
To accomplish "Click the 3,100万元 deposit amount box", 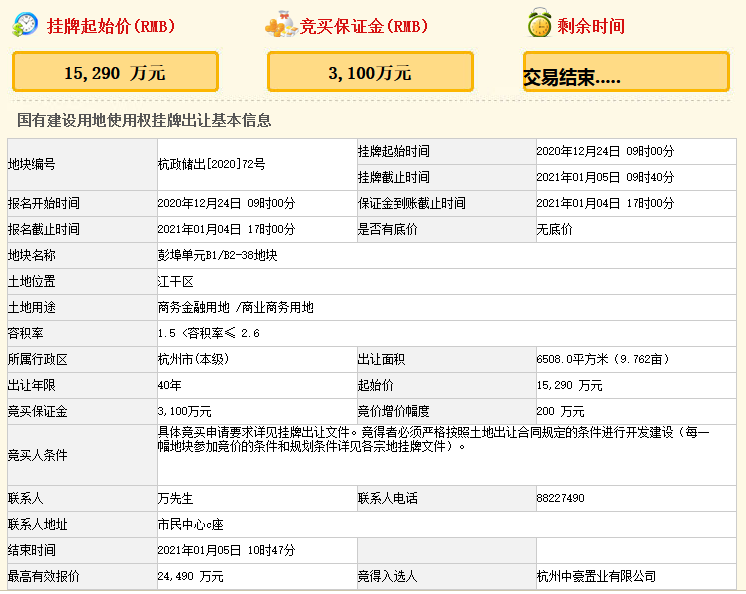I will (x=370, y=72).
